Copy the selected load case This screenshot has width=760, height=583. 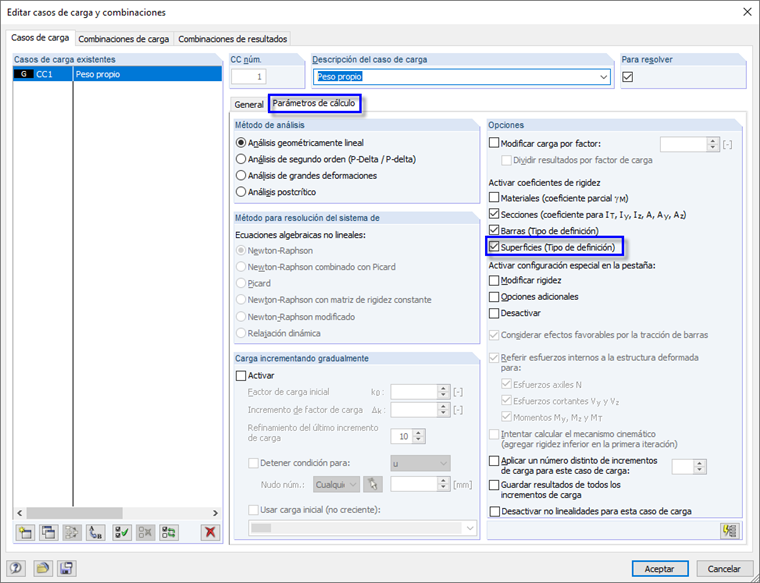click(x=48, y=533)
